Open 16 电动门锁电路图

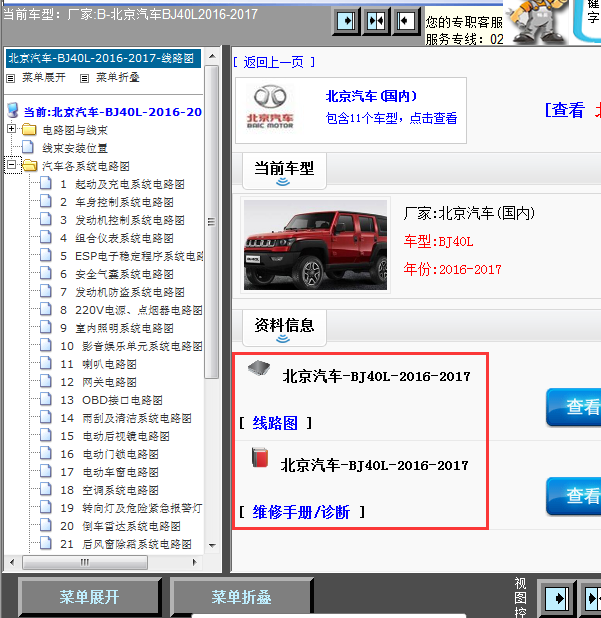(109, 454)
